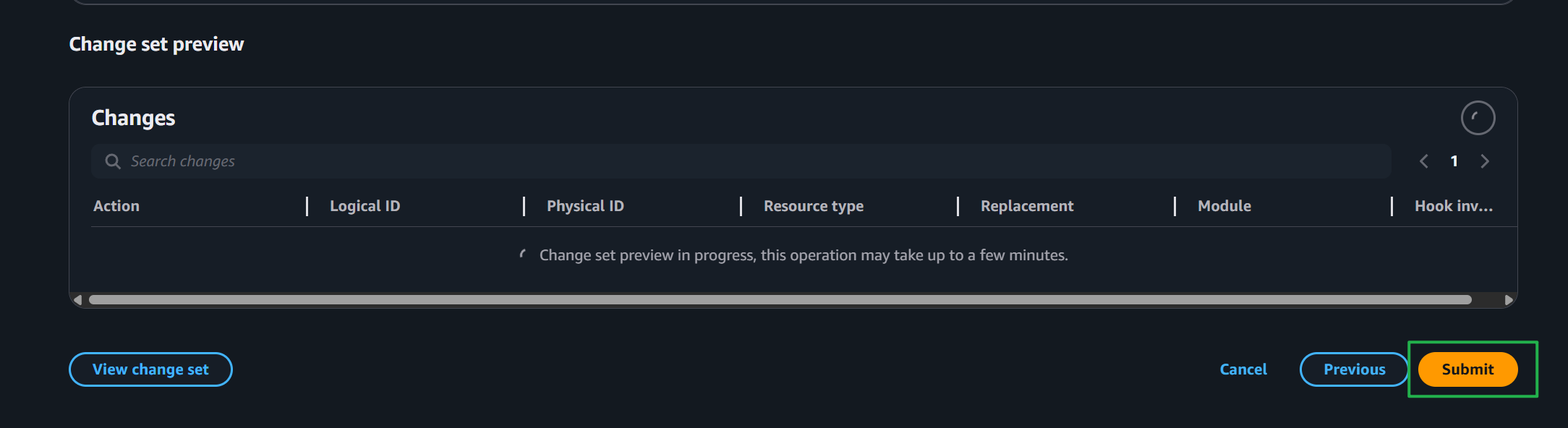Click the Logical ID column header
Image resolution: width=1568 pixels, height=428 pixels.
(x=365, y=206)
